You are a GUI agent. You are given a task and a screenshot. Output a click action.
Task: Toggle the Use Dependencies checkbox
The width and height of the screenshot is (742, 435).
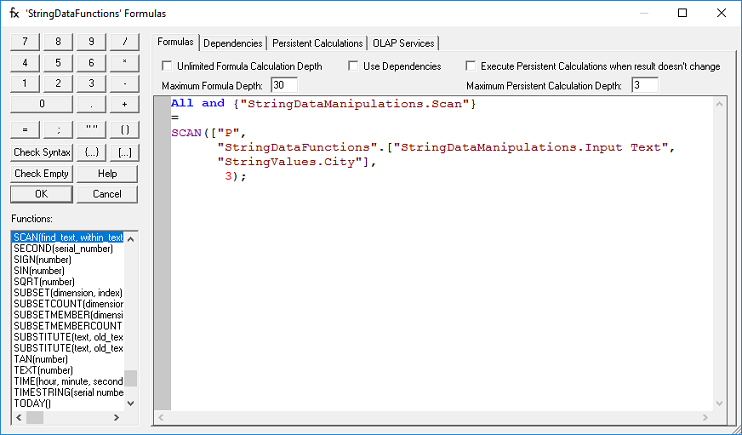(x=353, y=66)
